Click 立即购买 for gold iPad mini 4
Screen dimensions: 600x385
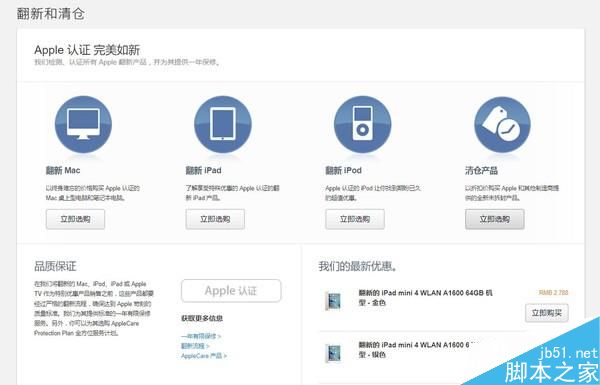tap(546, 313)
